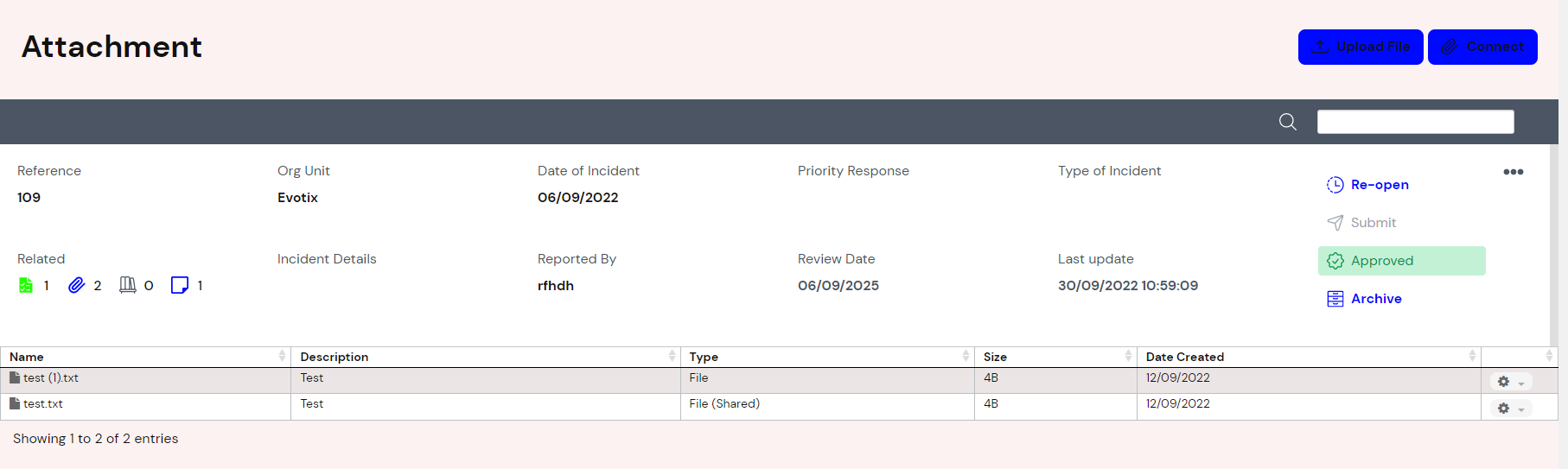Click the green related checklist icon
The width and height of the screenshot is (1568, 469).
point(26,285)
